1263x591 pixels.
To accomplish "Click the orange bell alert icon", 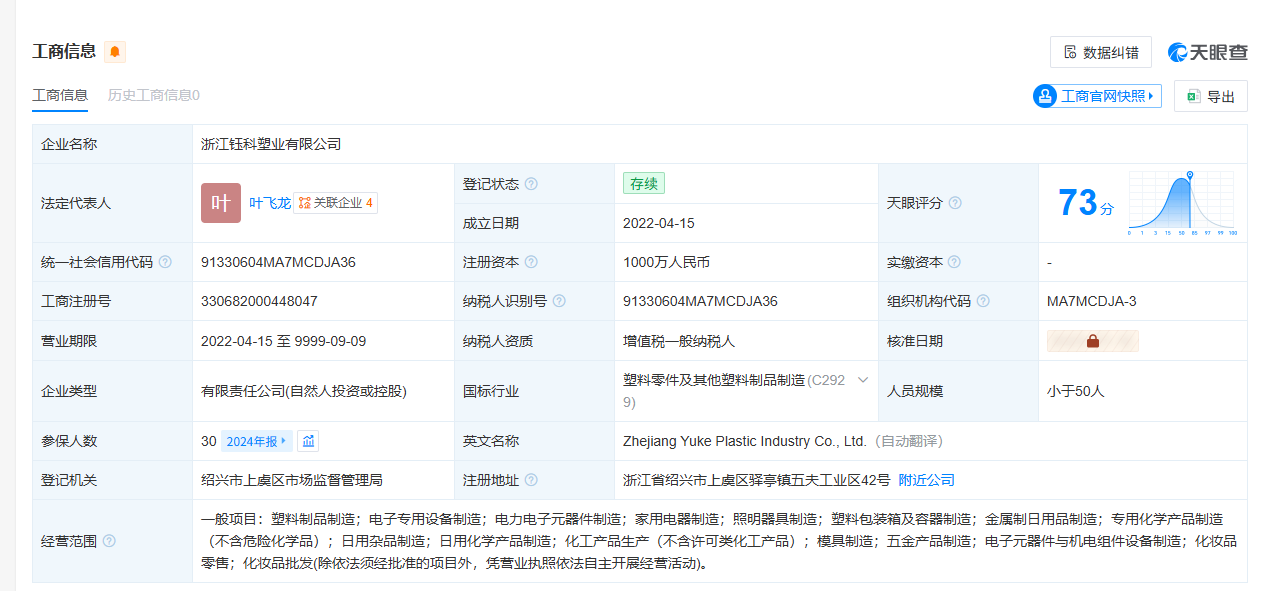I will 115,52.
